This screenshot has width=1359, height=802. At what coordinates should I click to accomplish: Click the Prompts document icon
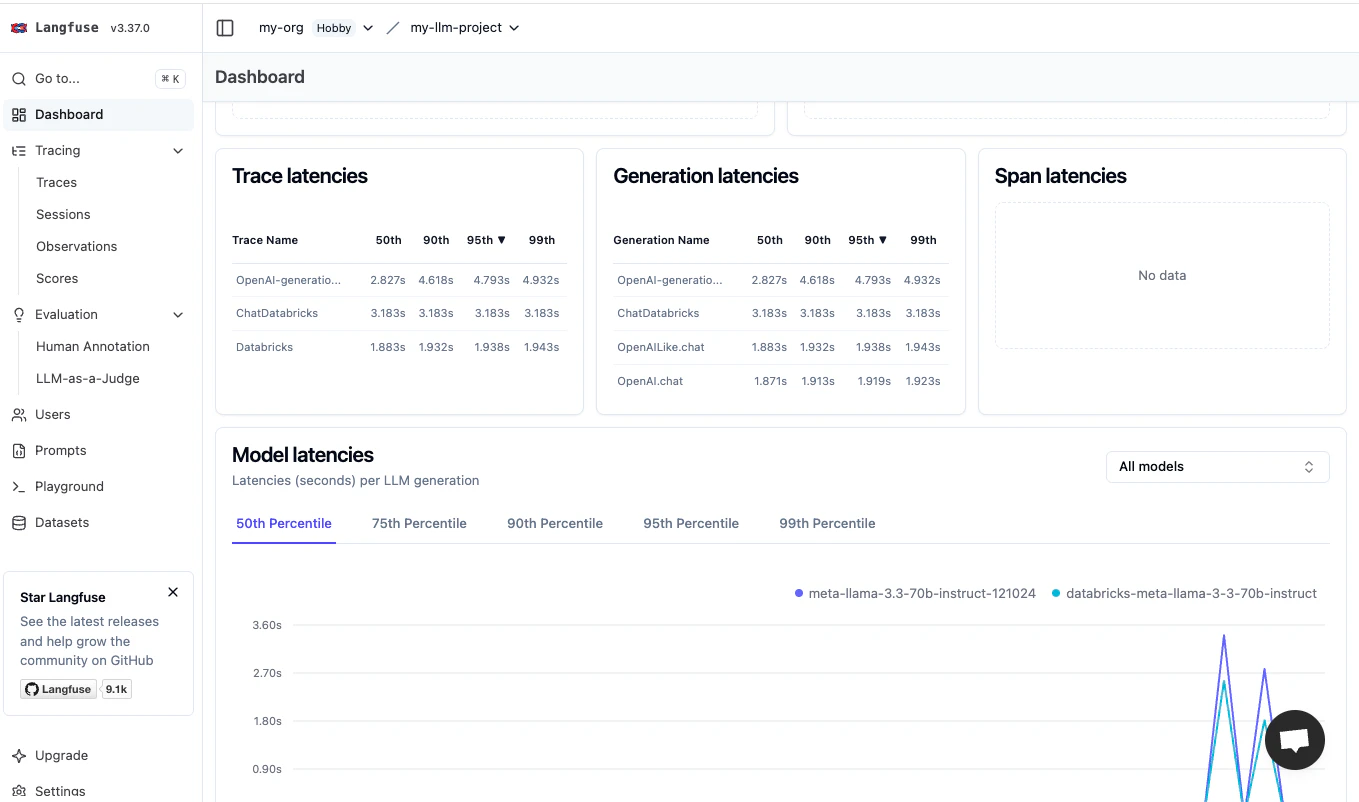[x=19, y=451]
